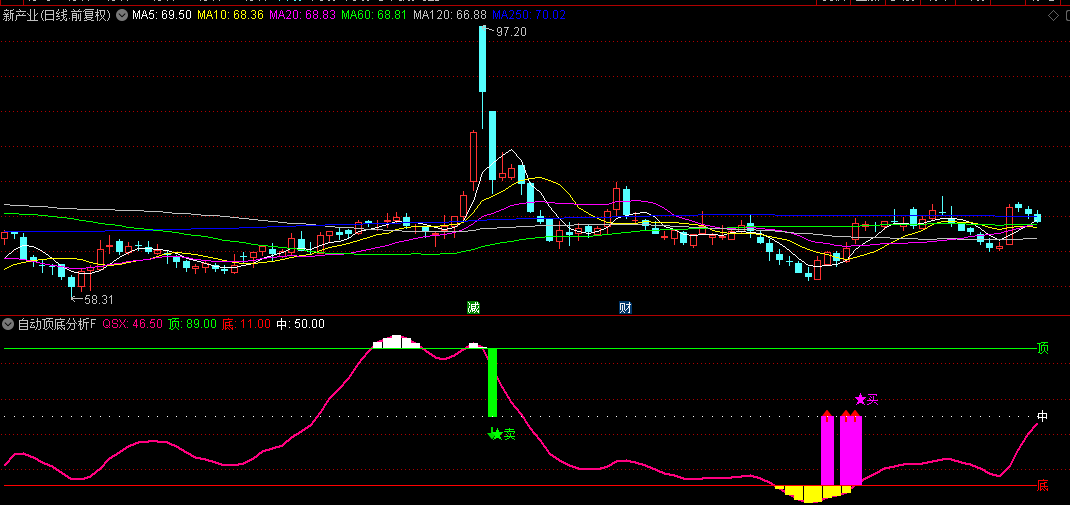Click the yellow bottom histogram area
The width and height of the screenshot is (1070, 505).
(x=812, y=493)
